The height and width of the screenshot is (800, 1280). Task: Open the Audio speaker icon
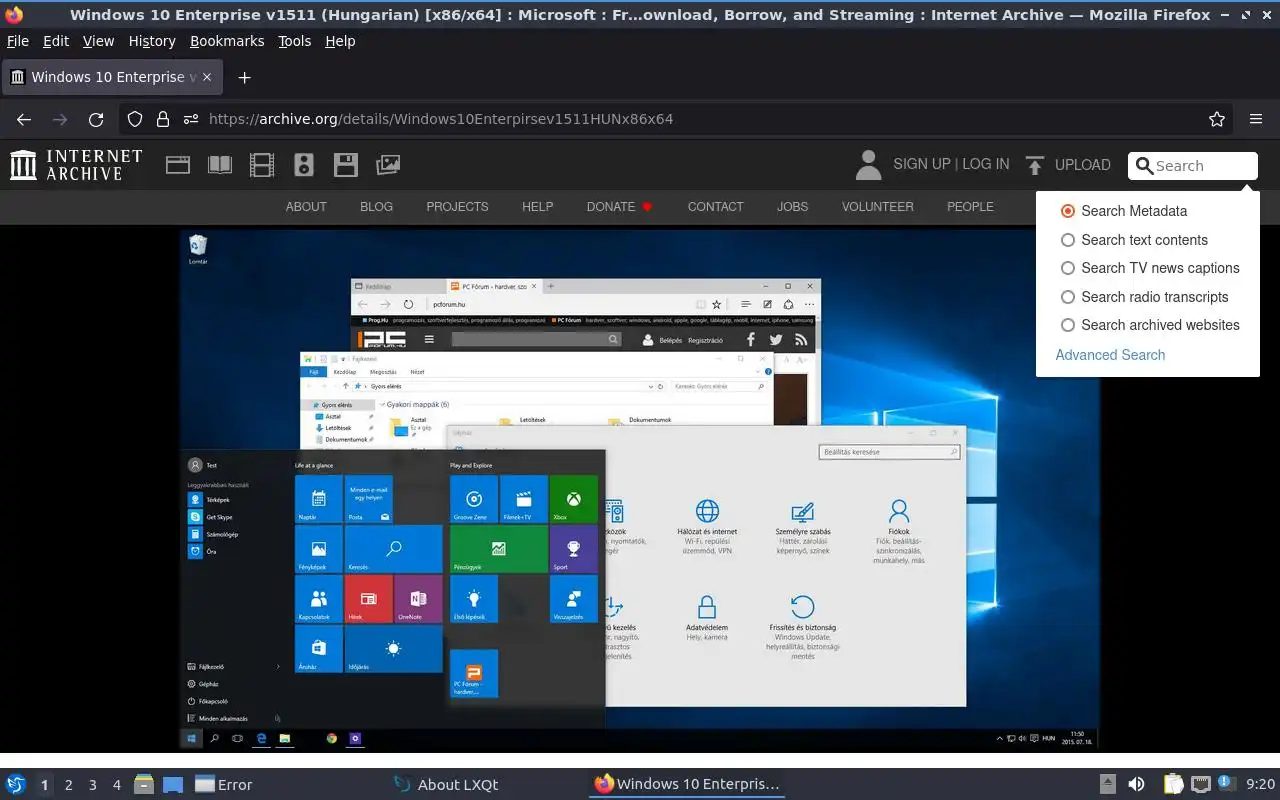click(x=304, y=165)
